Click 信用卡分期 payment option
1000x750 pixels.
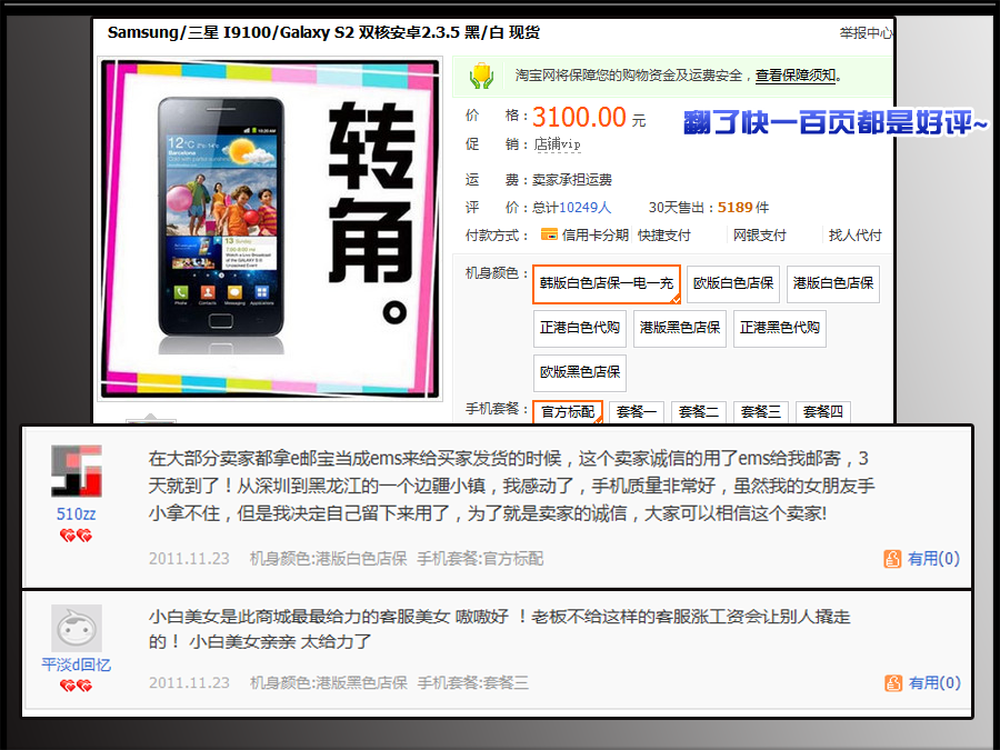point(595,235)
